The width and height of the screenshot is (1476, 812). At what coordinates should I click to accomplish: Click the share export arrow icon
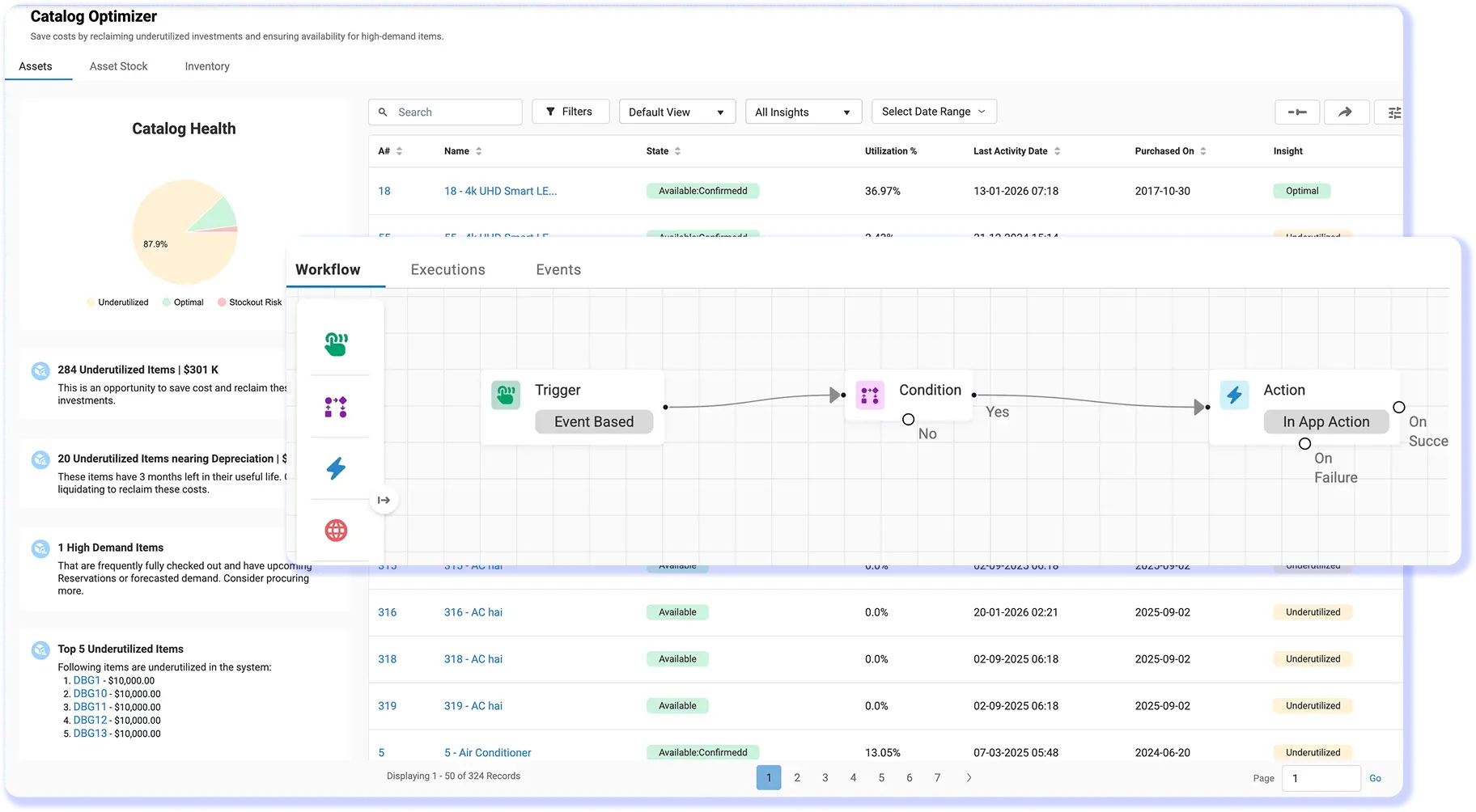click(1346, 112)
